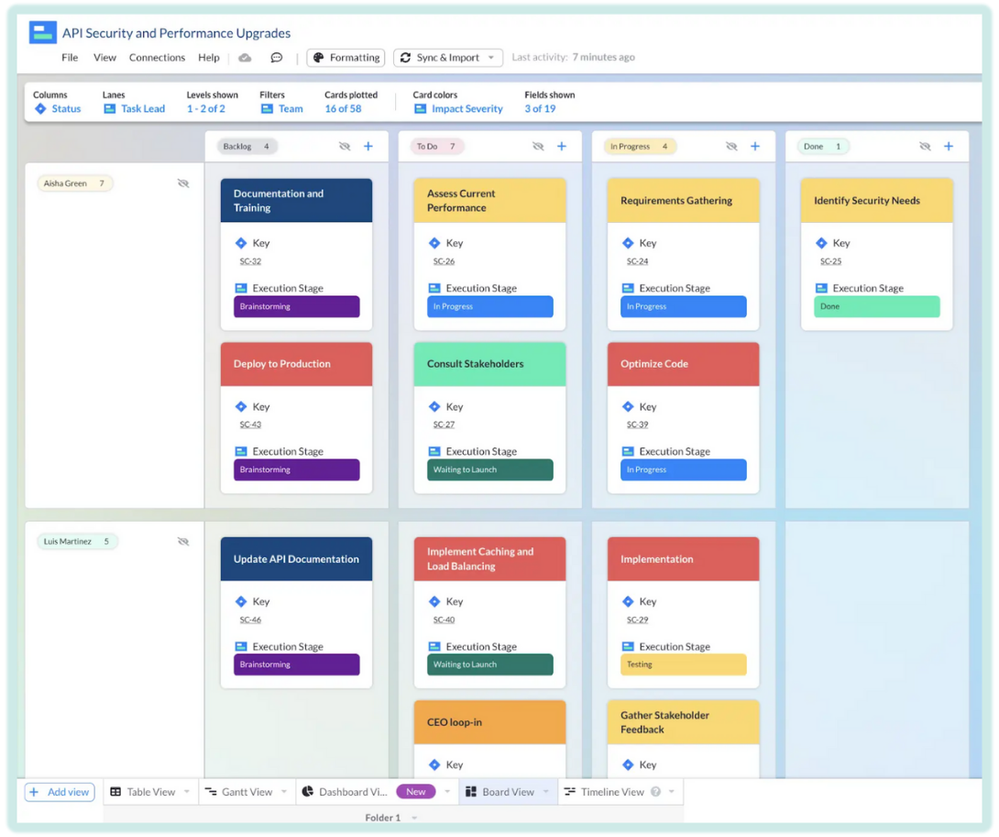Open the File menu
The width and height of the screenshot is (999, 837).
(x=69, y=58)
